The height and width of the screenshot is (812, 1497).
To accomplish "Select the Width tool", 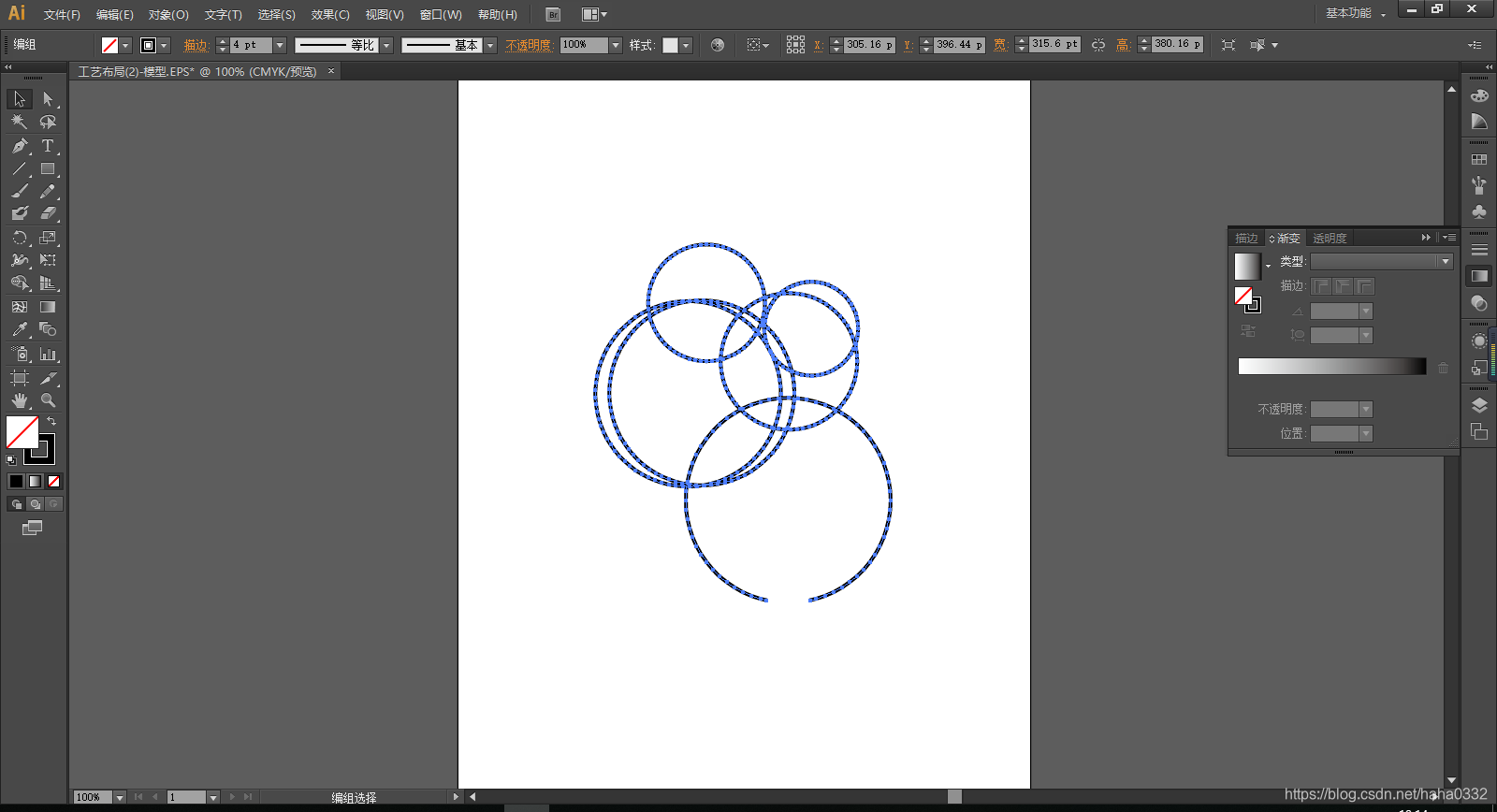I will pyautogui.click(x=20, y=260).
